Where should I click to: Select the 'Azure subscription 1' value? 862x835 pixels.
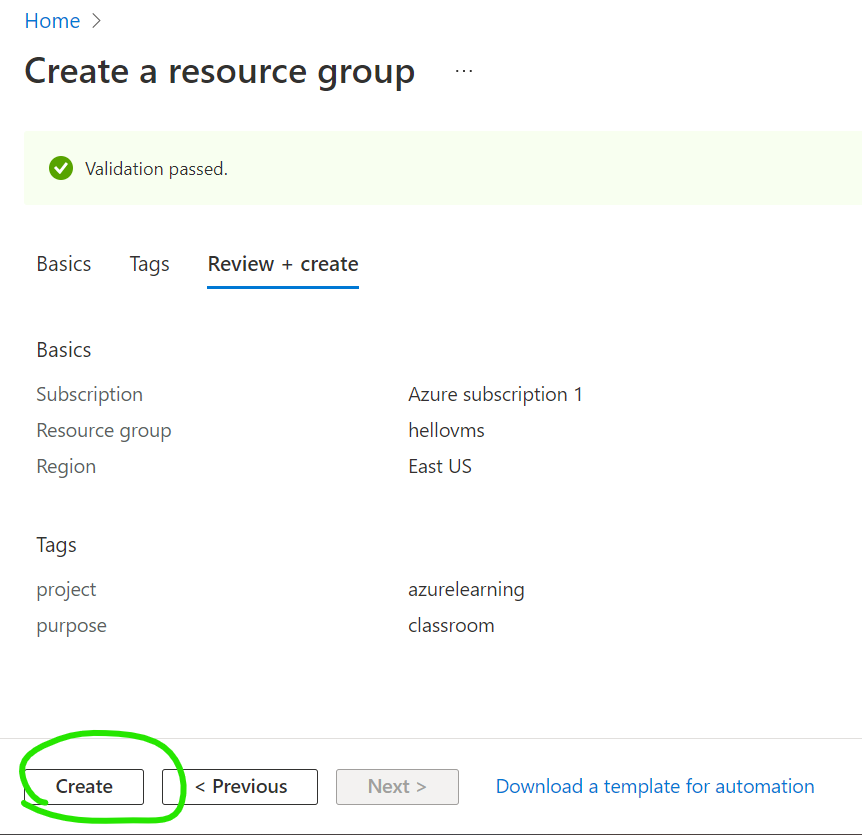click(495, 394)
